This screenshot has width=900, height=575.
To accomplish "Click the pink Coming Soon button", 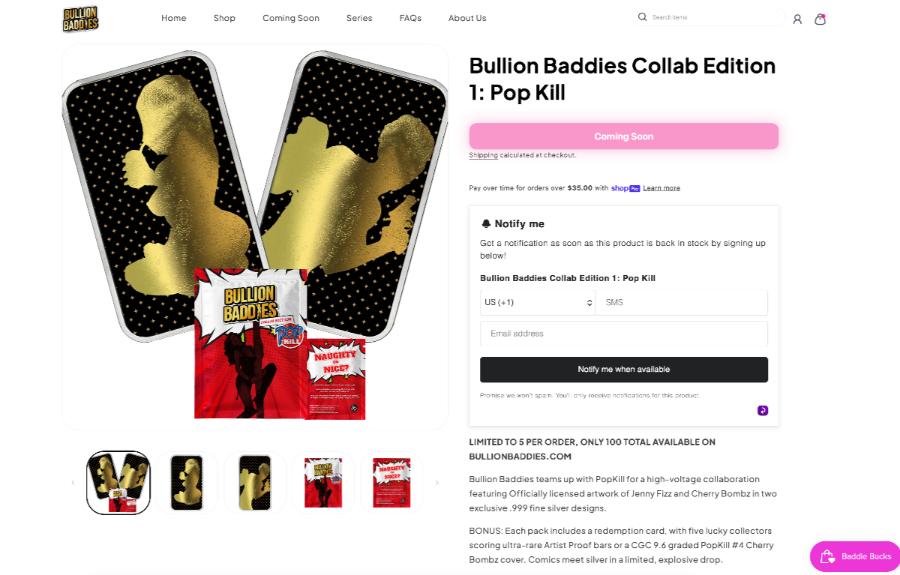I will (624, 137).
